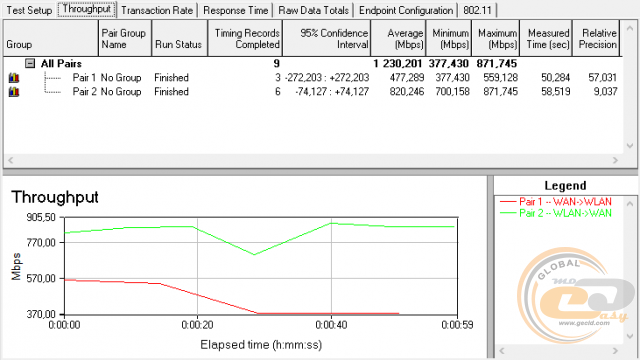Click Pair 1 average value 477,289

[x=407, y=78]
